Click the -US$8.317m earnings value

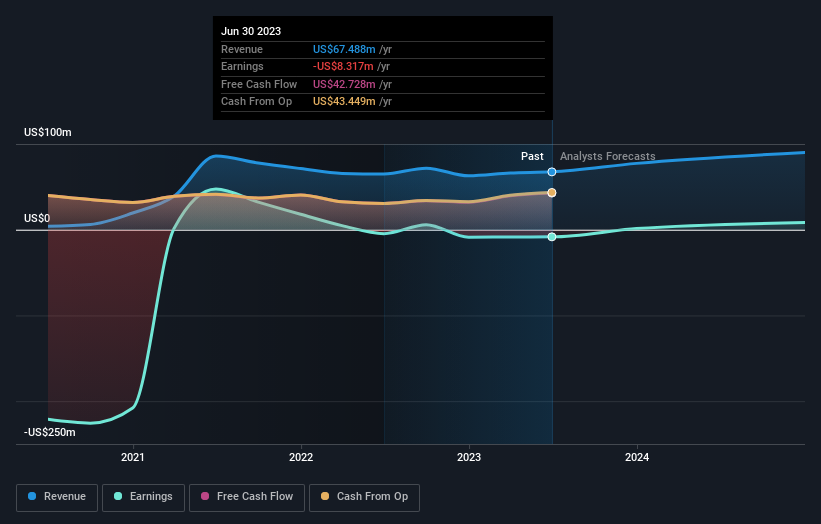pos(343,66)
